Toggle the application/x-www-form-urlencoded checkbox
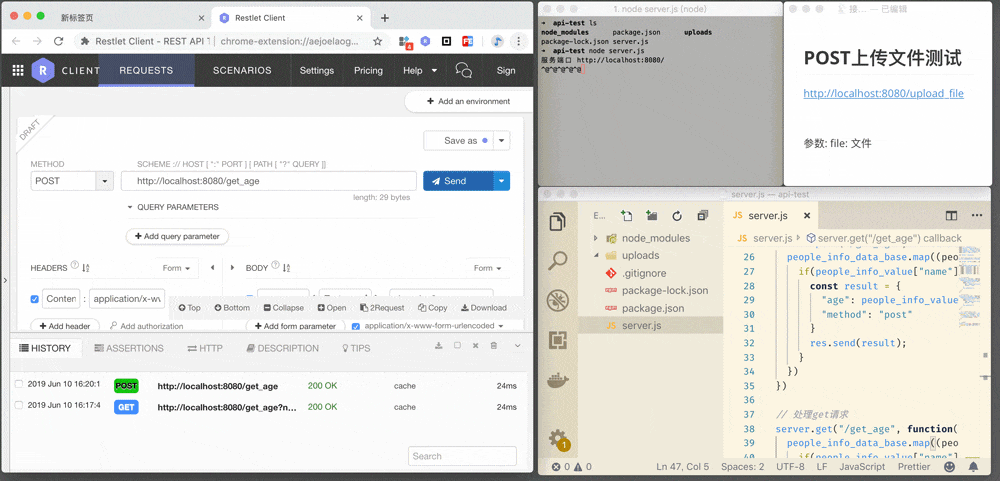 [x=356, y=326]
